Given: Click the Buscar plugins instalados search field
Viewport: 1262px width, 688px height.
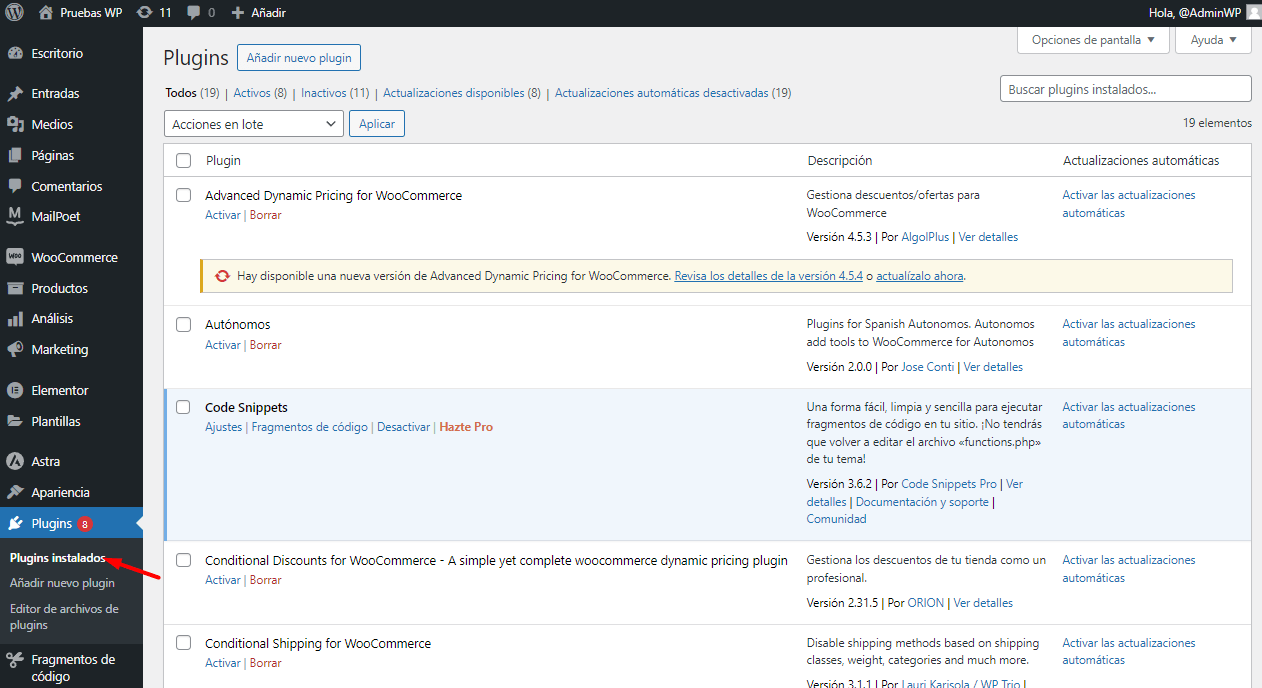Looking at the screenshot, I should [x=1125, y=88].
